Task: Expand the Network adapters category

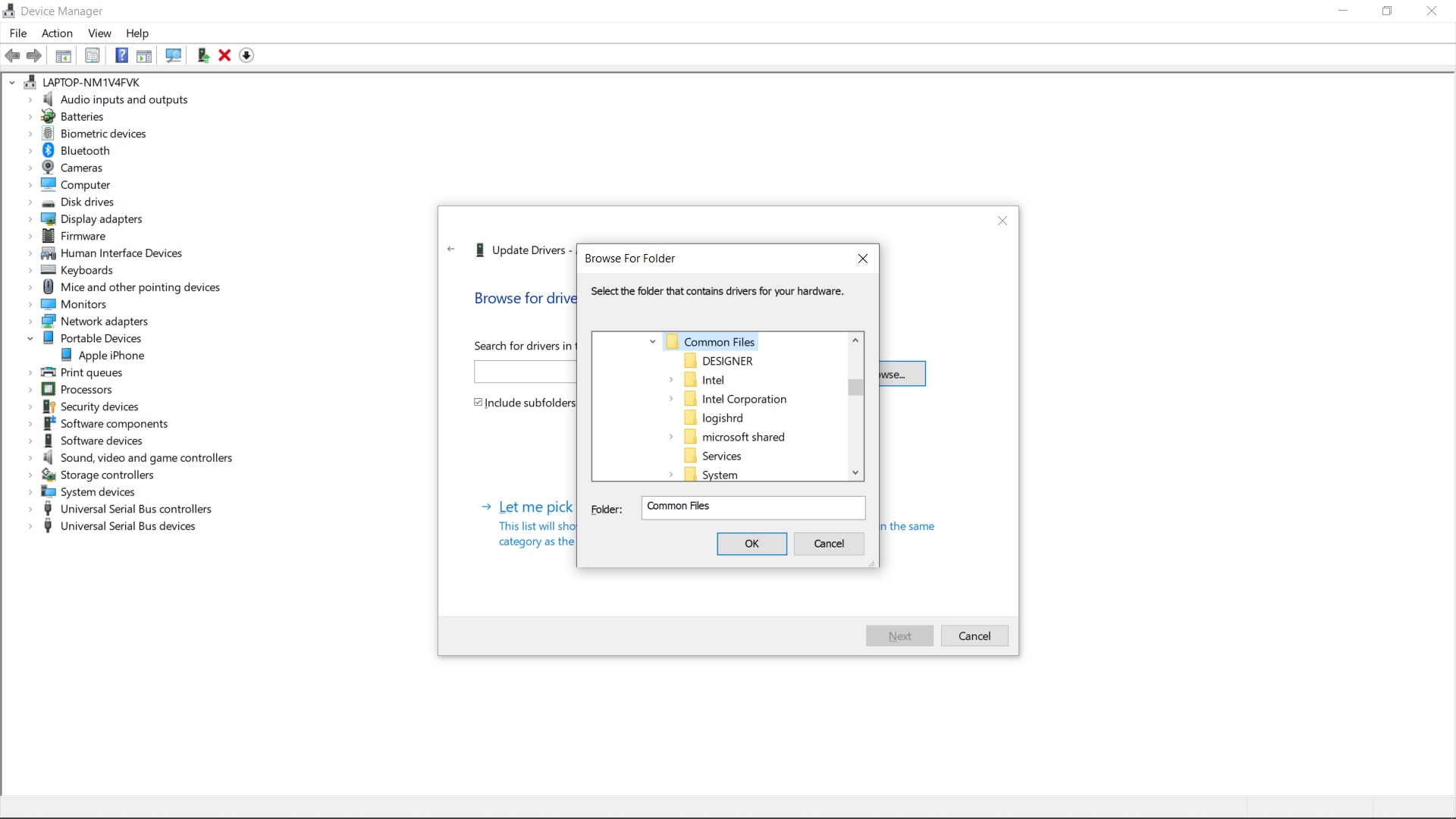Action: coord(30,321)
